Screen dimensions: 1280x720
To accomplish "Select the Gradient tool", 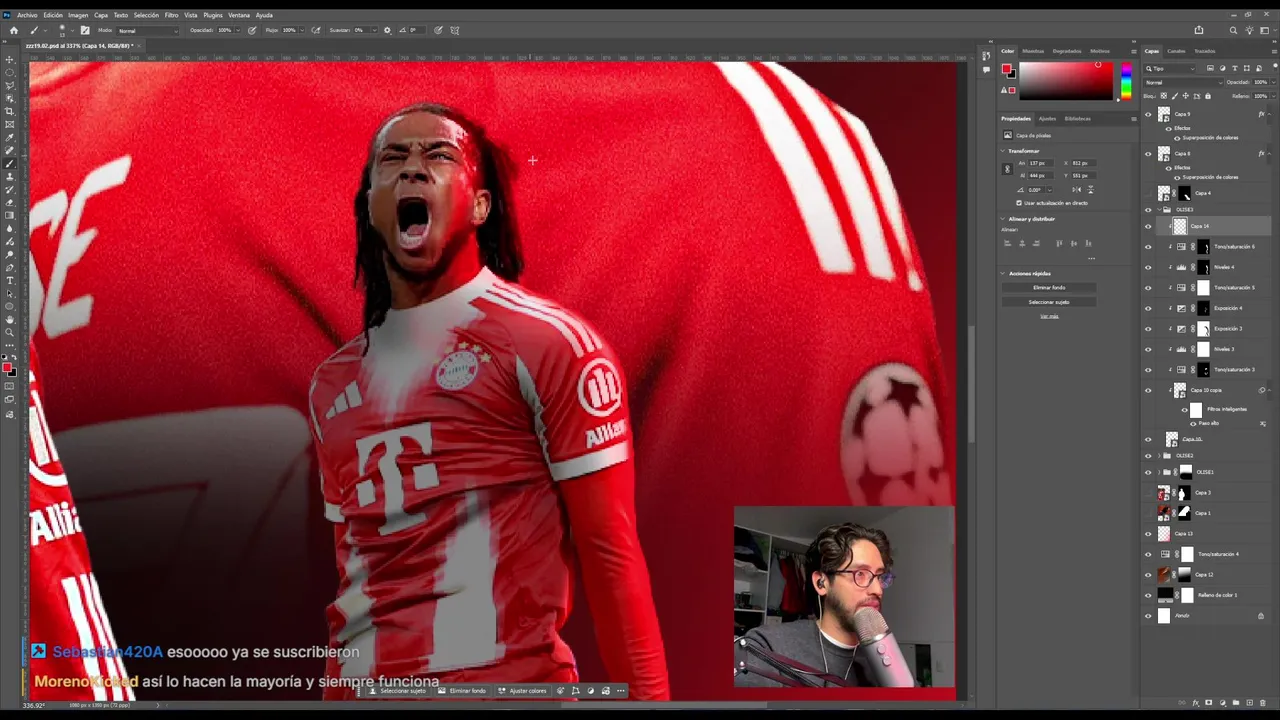I will point(10,216).
